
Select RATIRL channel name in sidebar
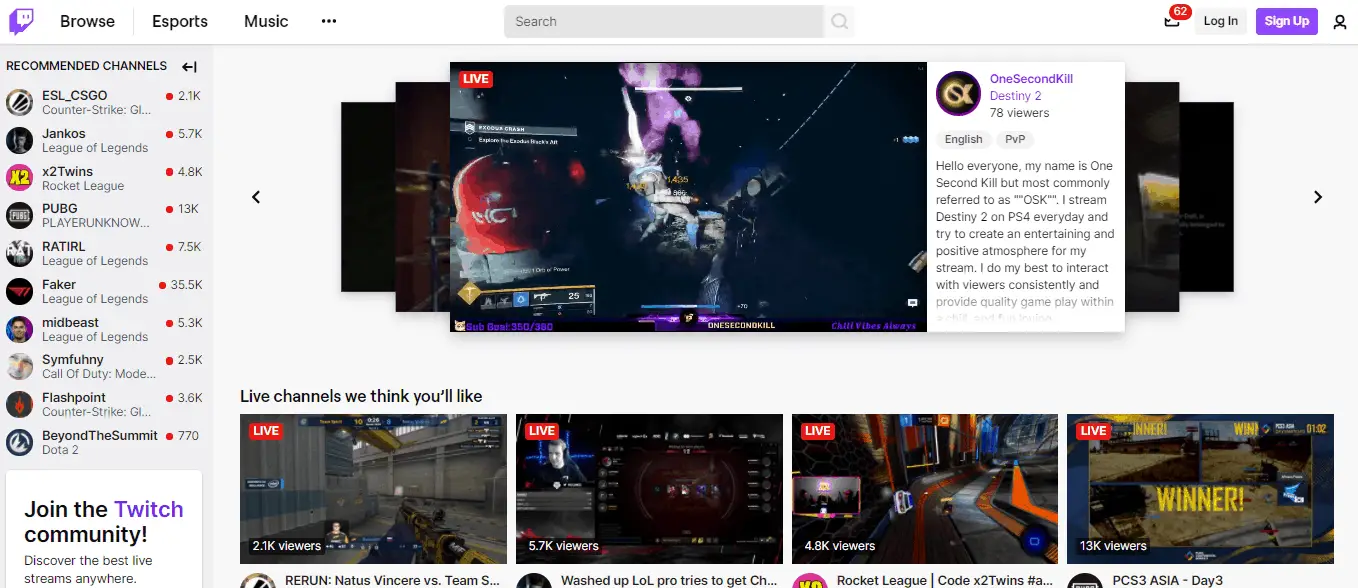click(64, 246)
